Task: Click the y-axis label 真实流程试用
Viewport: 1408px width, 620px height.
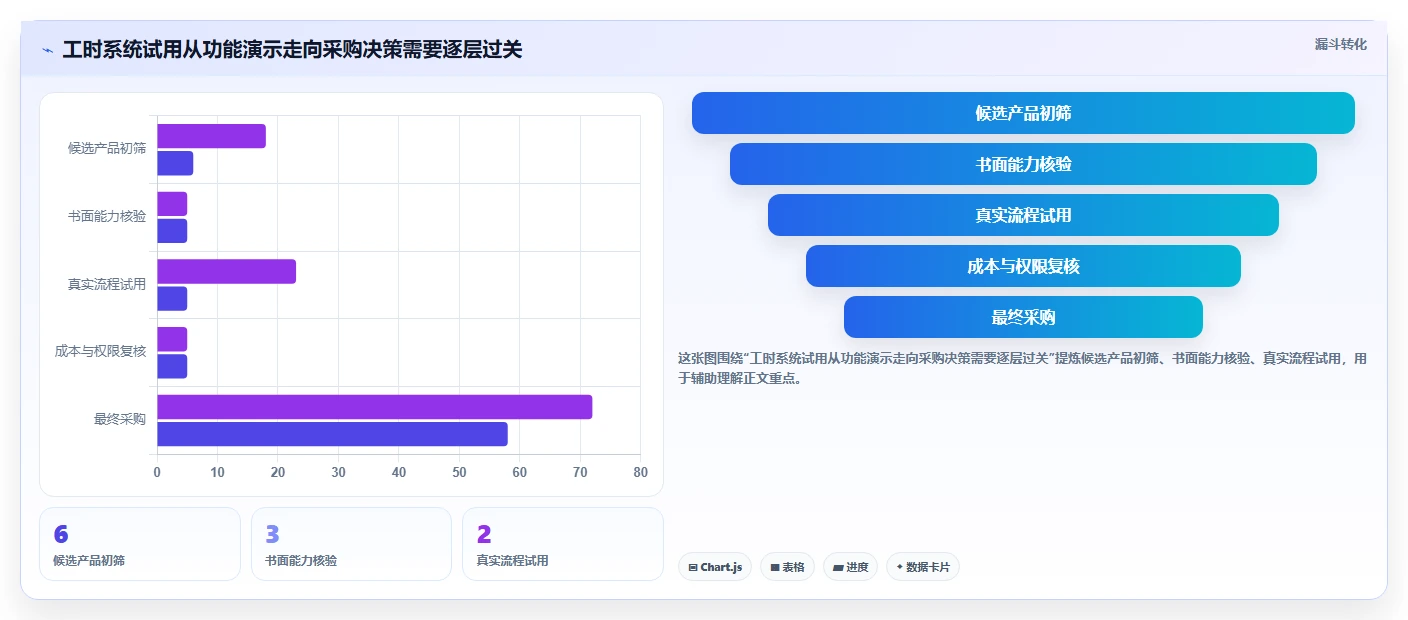Action: [107, 284]
